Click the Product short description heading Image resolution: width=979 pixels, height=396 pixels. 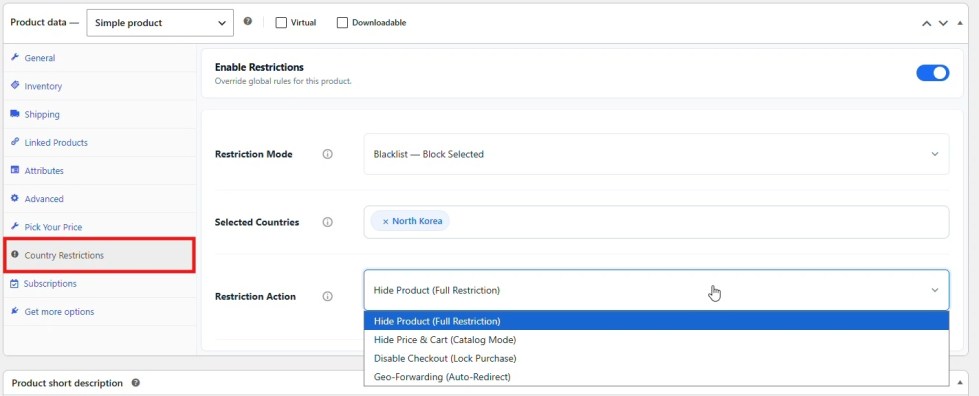[67, 383]
